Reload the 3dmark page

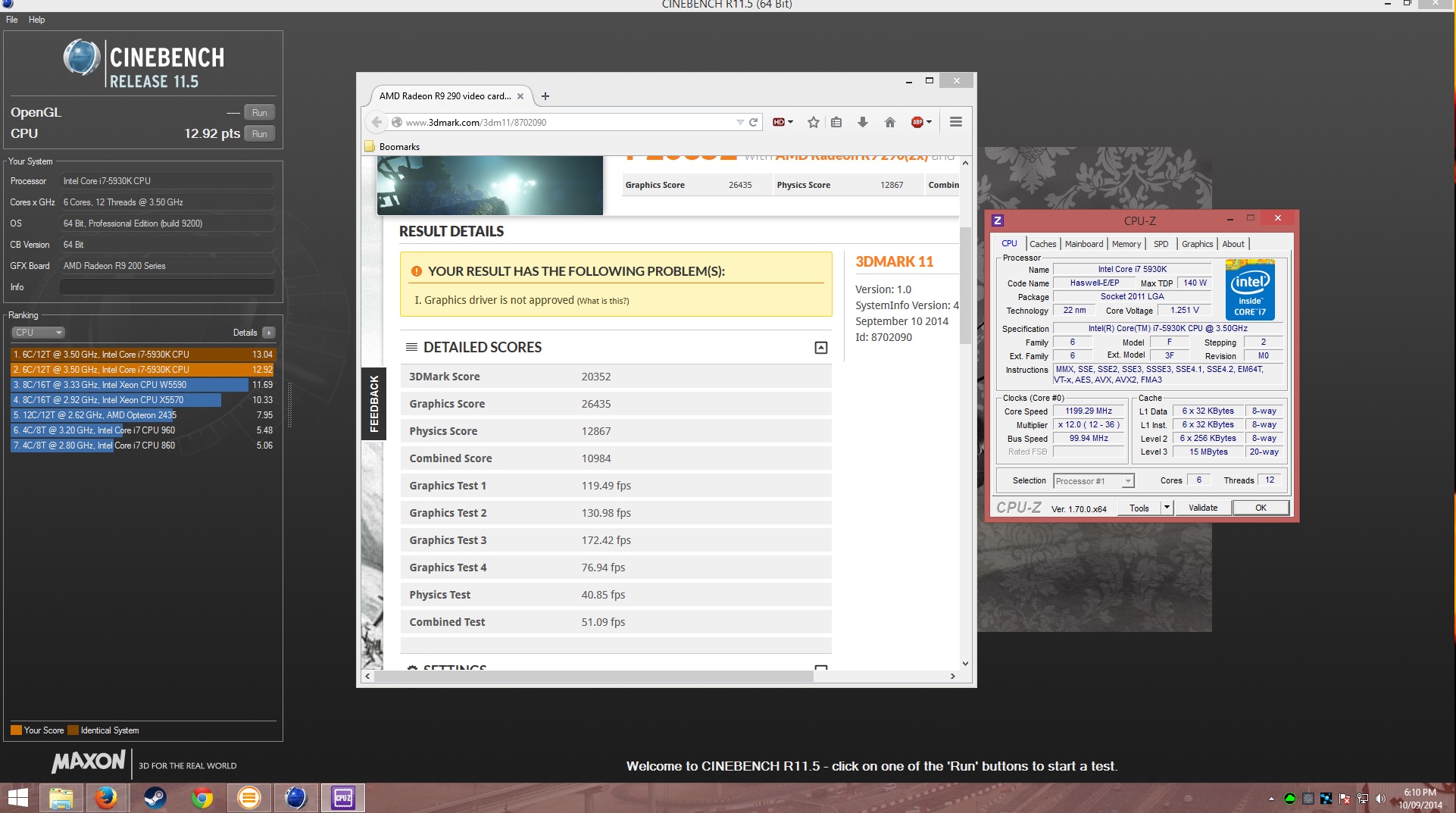753,122
